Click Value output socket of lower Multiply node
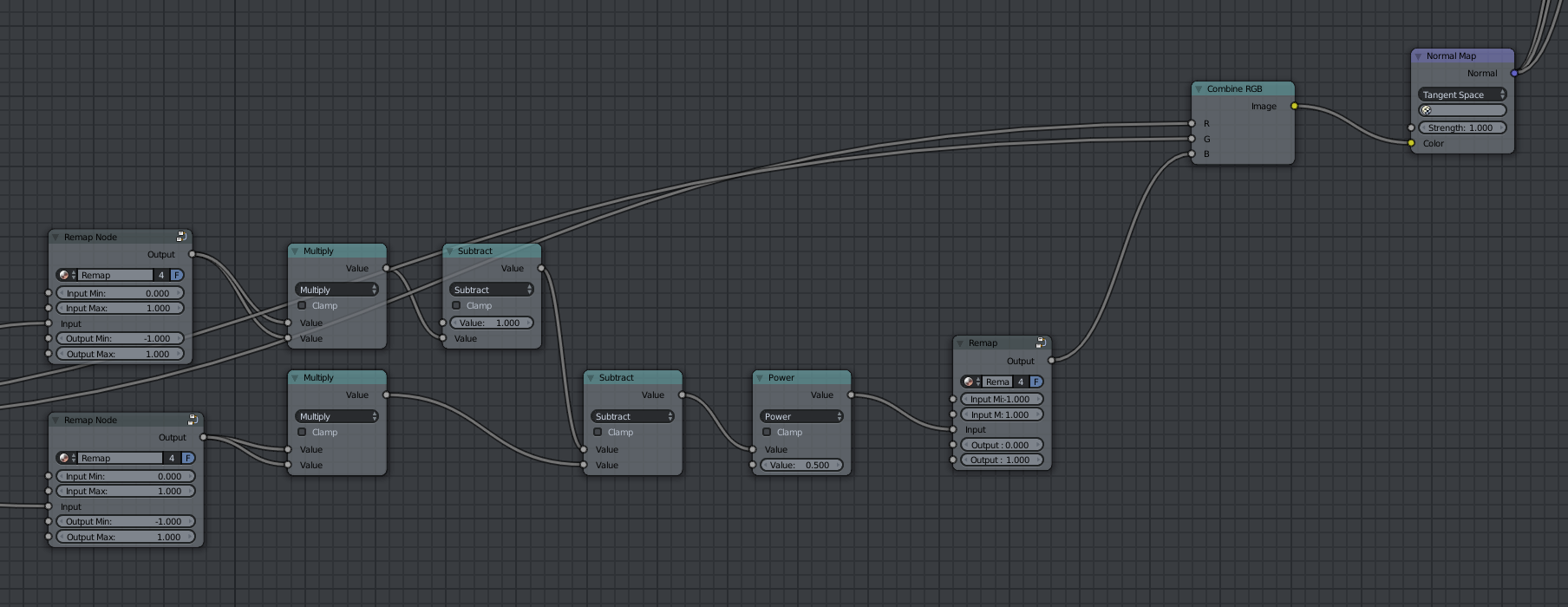The width and height of the screenshot is (1568, 607). coord(386,395)
